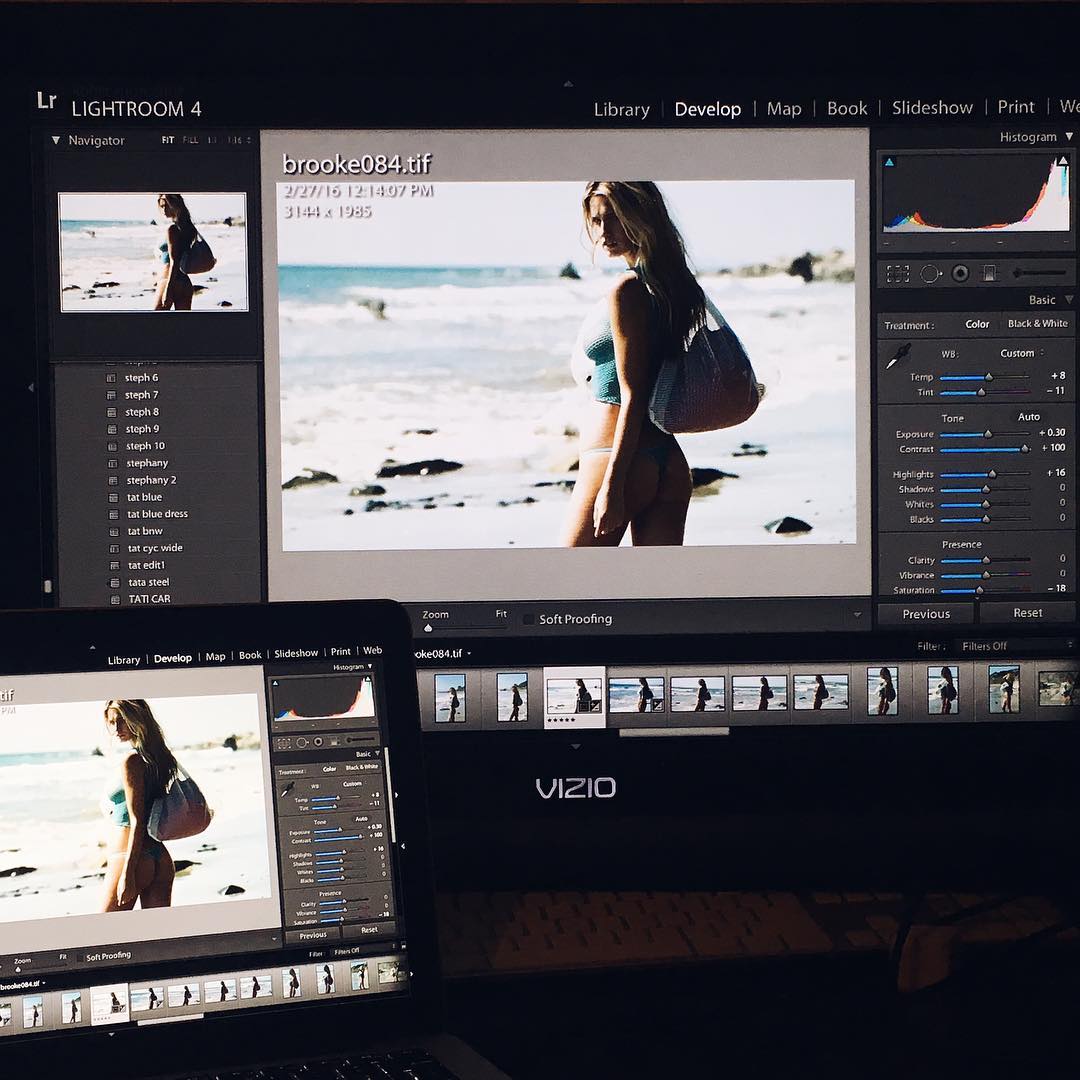Collapse the Navigator panel
The height and width of the screenshot is (1080, 1080).
[56, 141]
